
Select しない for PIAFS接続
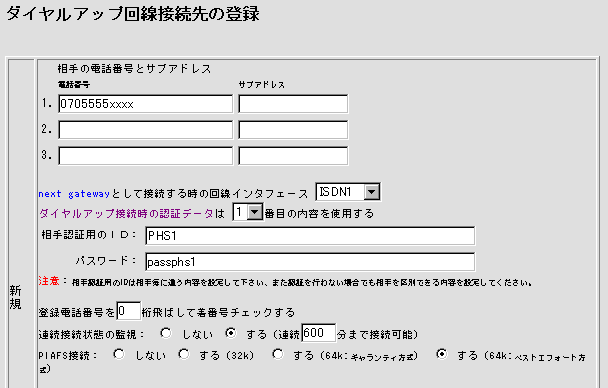(x=119, y=354)
